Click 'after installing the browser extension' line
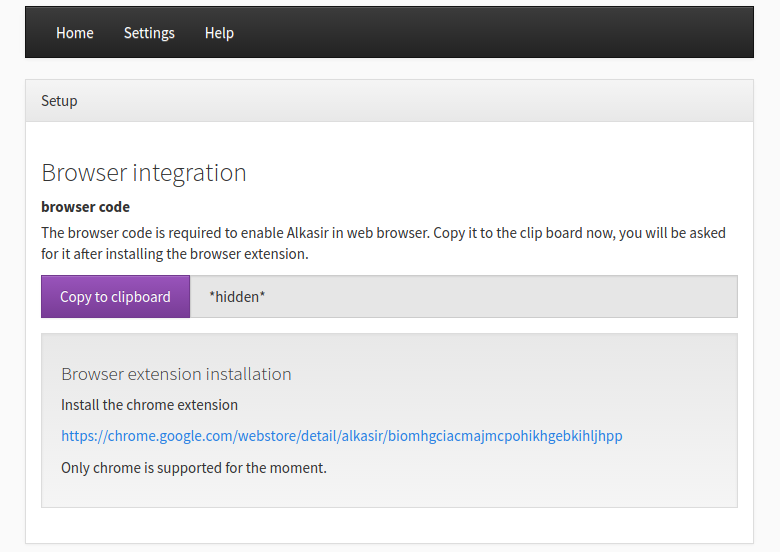 click(x=175, y=254)
